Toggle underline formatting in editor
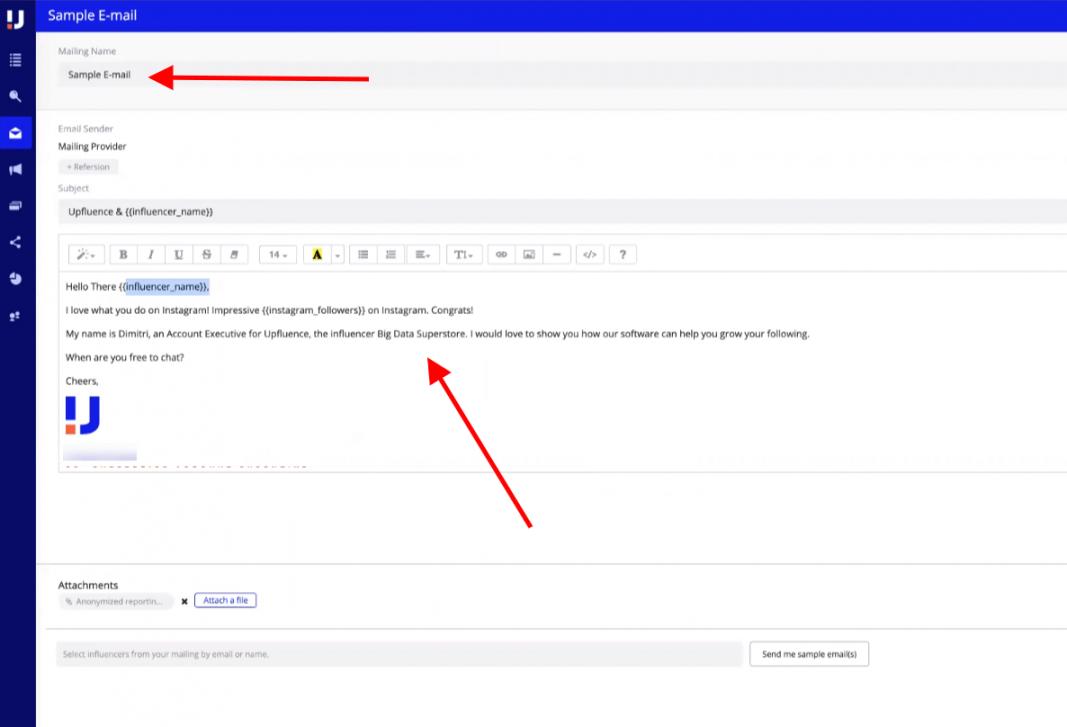The width and height of the screenshot is (1067, 727). click(178, 255)
